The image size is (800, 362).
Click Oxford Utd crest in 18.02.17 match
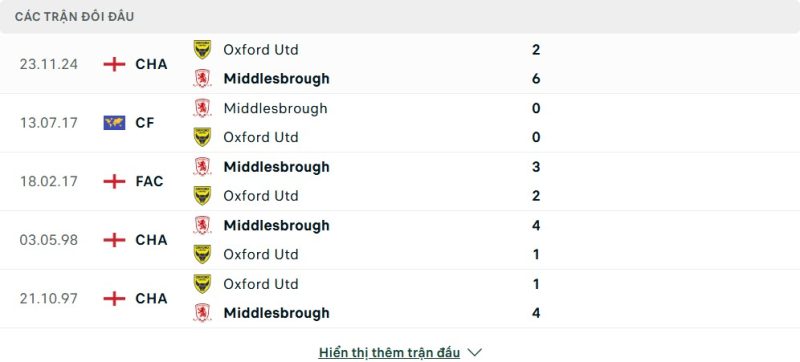[202, 196]
